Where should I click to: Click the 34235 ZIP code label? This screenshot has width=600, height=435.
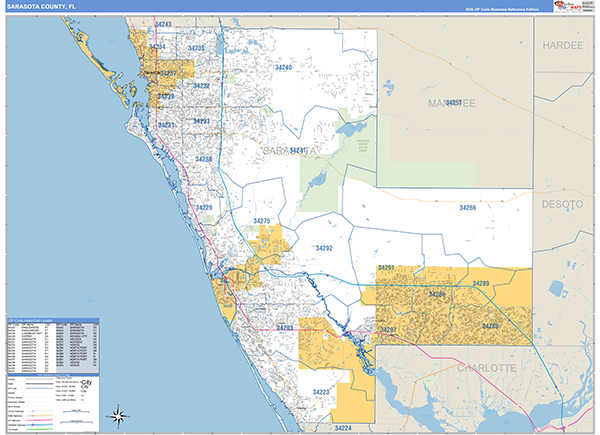[196, 48]
